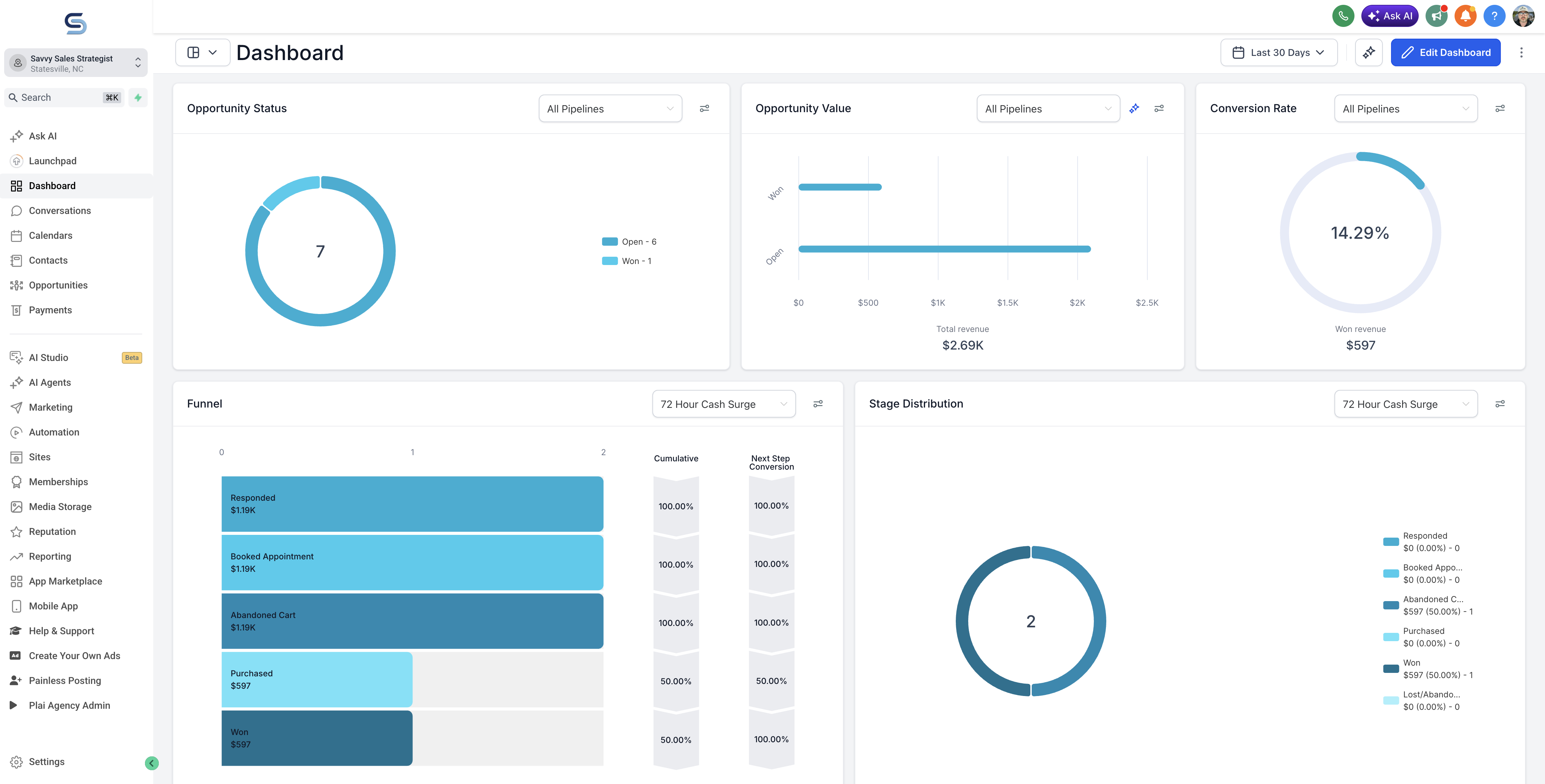
Task: Open Opportunity Value widget filter settings icon
Action: click(1159, 108)
